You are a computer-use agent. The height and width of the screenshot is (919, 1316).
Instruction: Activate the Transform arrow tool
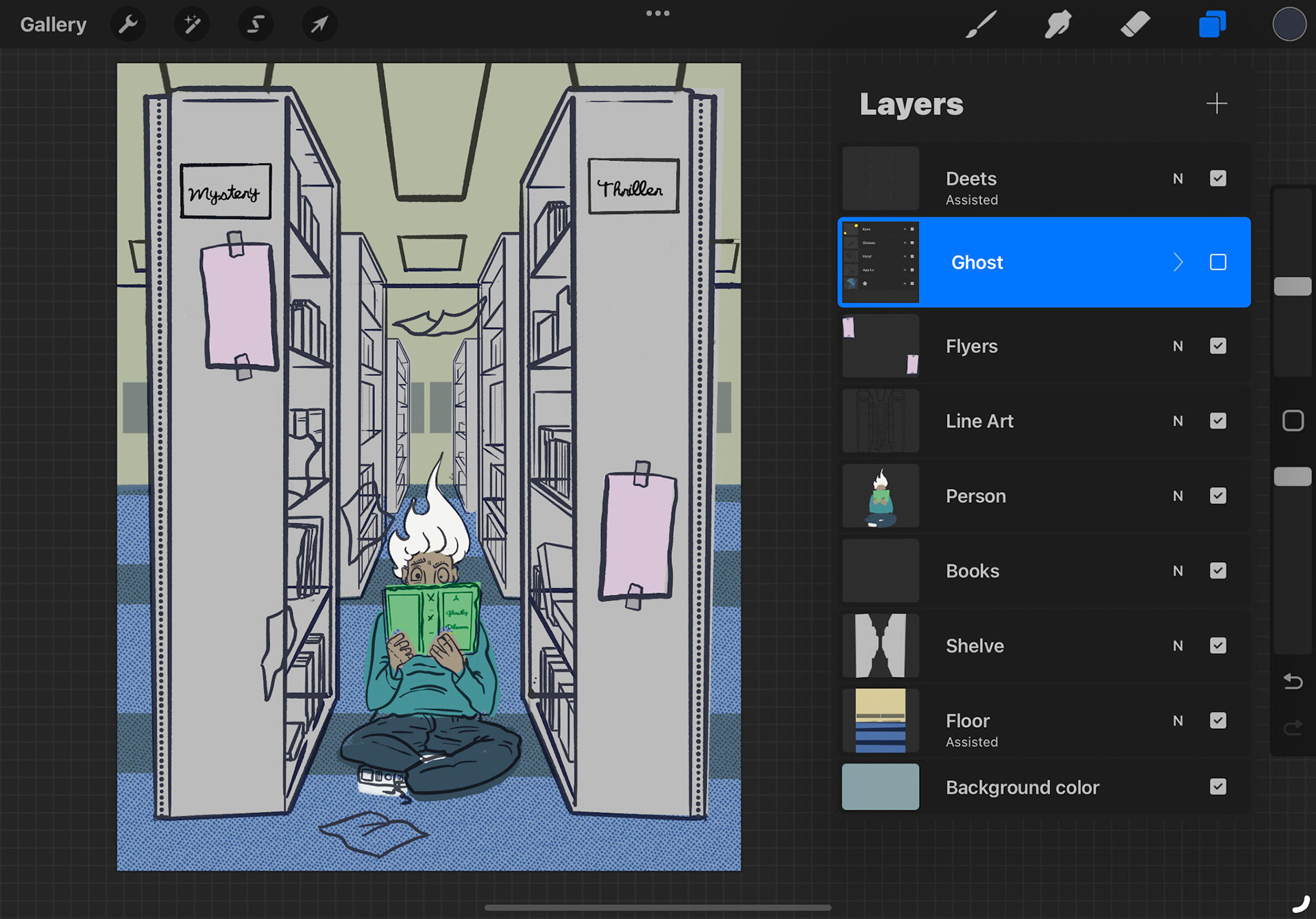coord(319,25)
